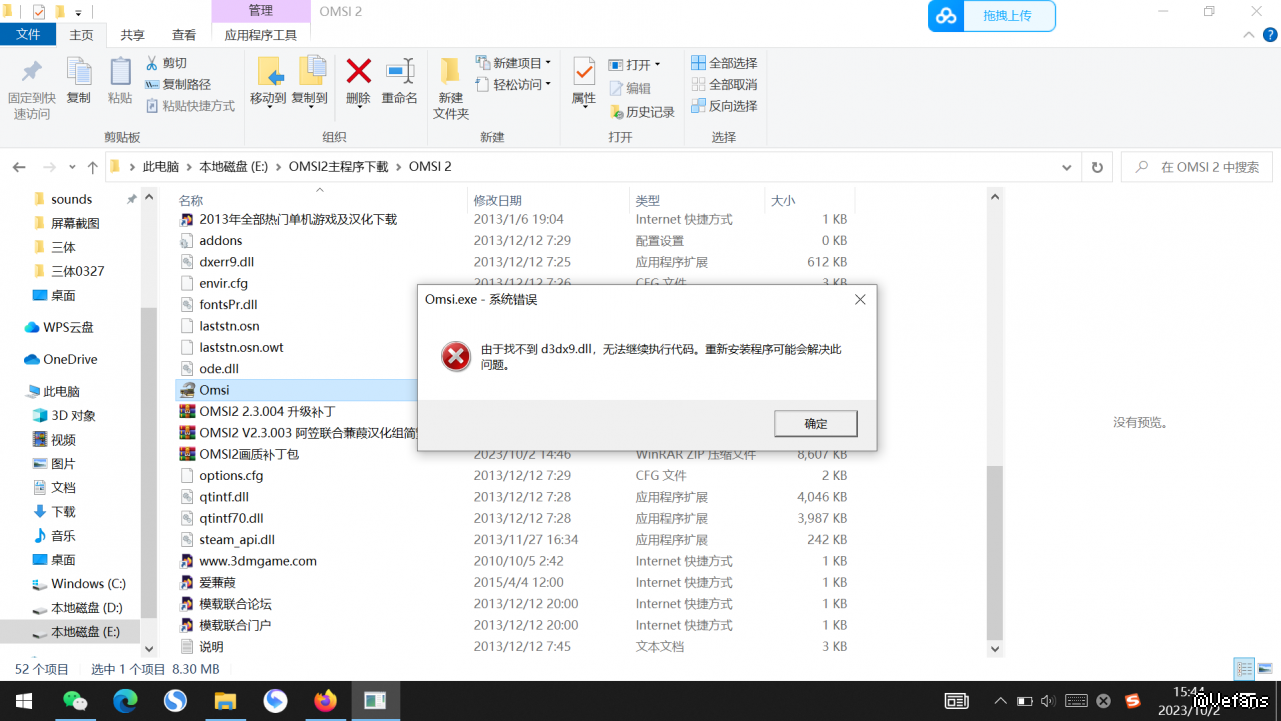Image resolution: width=1281 pixels, height=721 pixels.
Task: Switch to the 查看 ribbon tab
Action: pos(184,35)
